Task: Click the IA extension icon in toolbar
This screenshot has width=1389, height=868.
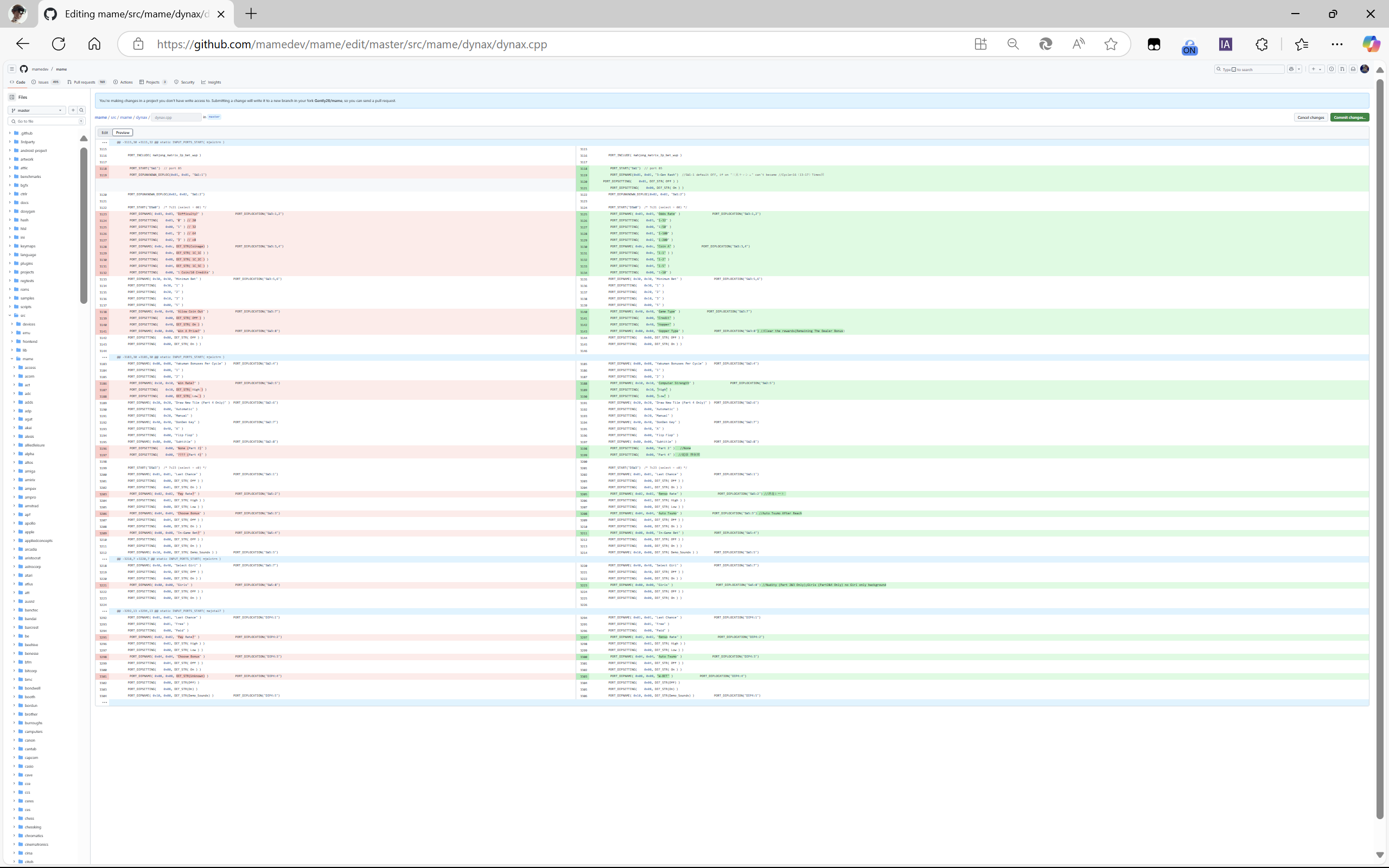Action: [1226, 44]
